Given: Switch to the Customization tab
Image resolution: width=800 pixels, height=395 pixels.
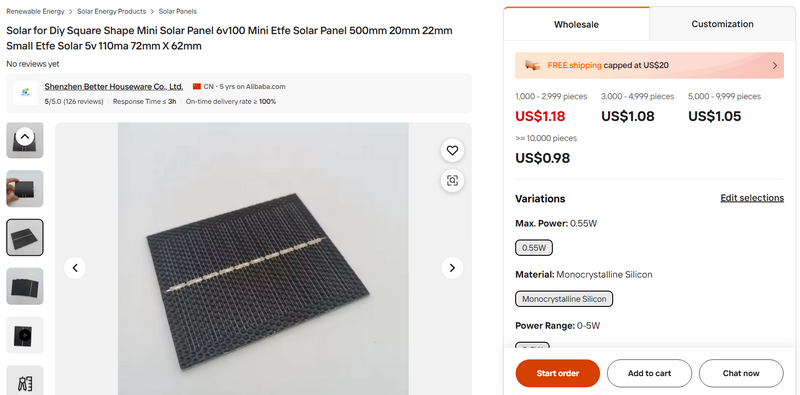Looking at the screenshot, I should point(722,24).
